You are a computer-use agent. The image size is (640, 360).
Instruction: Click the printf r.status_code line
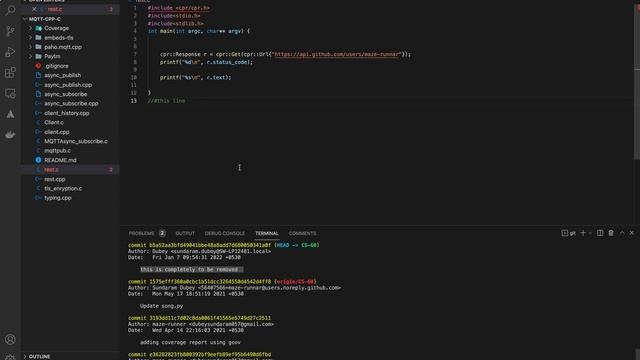[207, 62]
